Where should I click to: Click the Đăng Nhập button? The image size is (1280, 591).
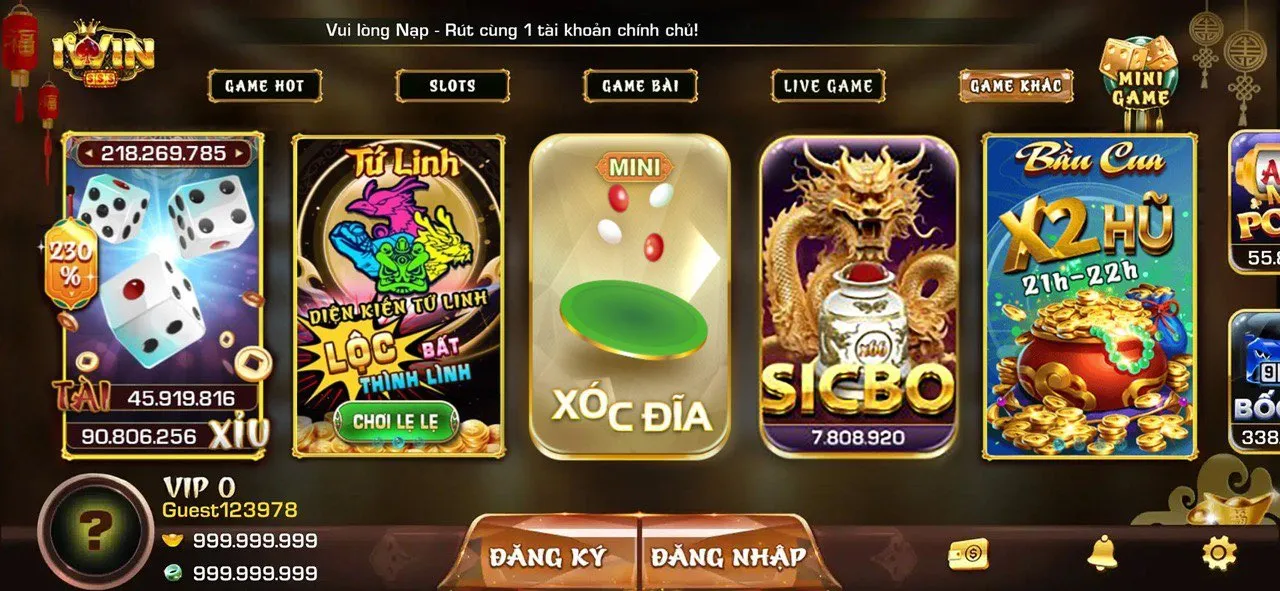point(729,556)
